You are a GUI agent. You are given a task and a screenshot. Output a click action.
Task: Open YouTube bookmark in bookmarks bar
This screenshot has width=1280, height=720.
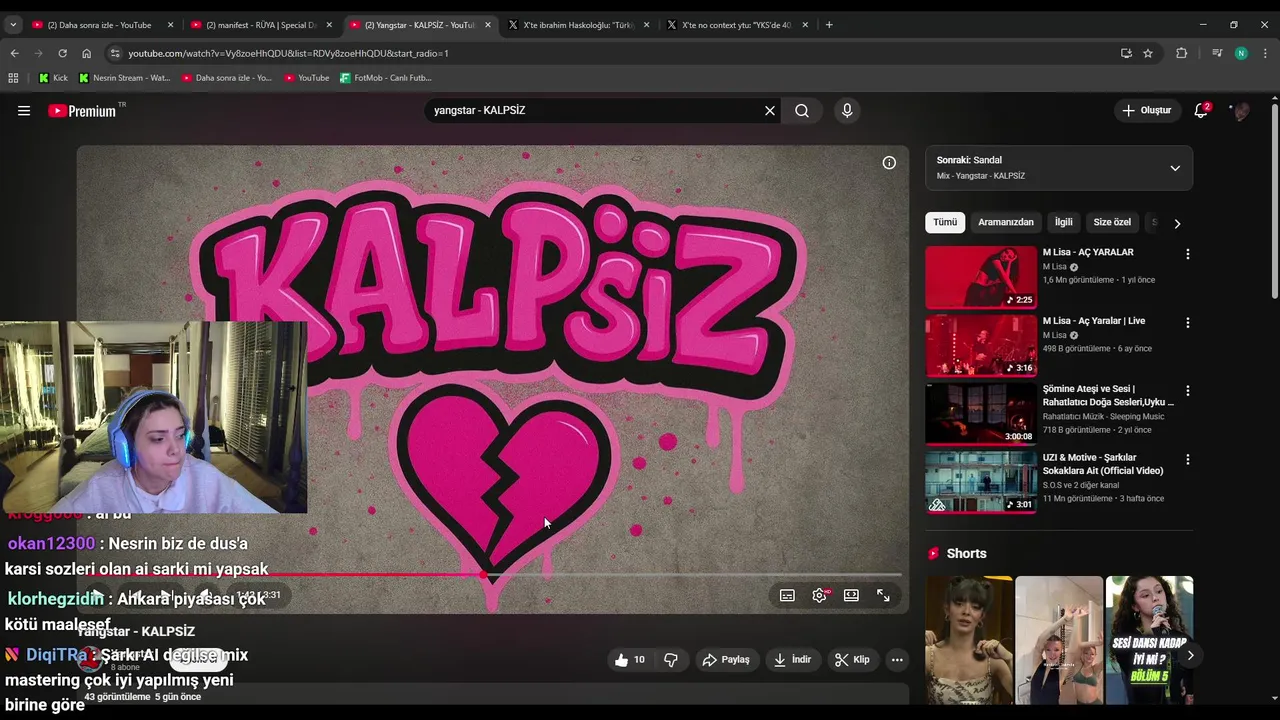306,78
